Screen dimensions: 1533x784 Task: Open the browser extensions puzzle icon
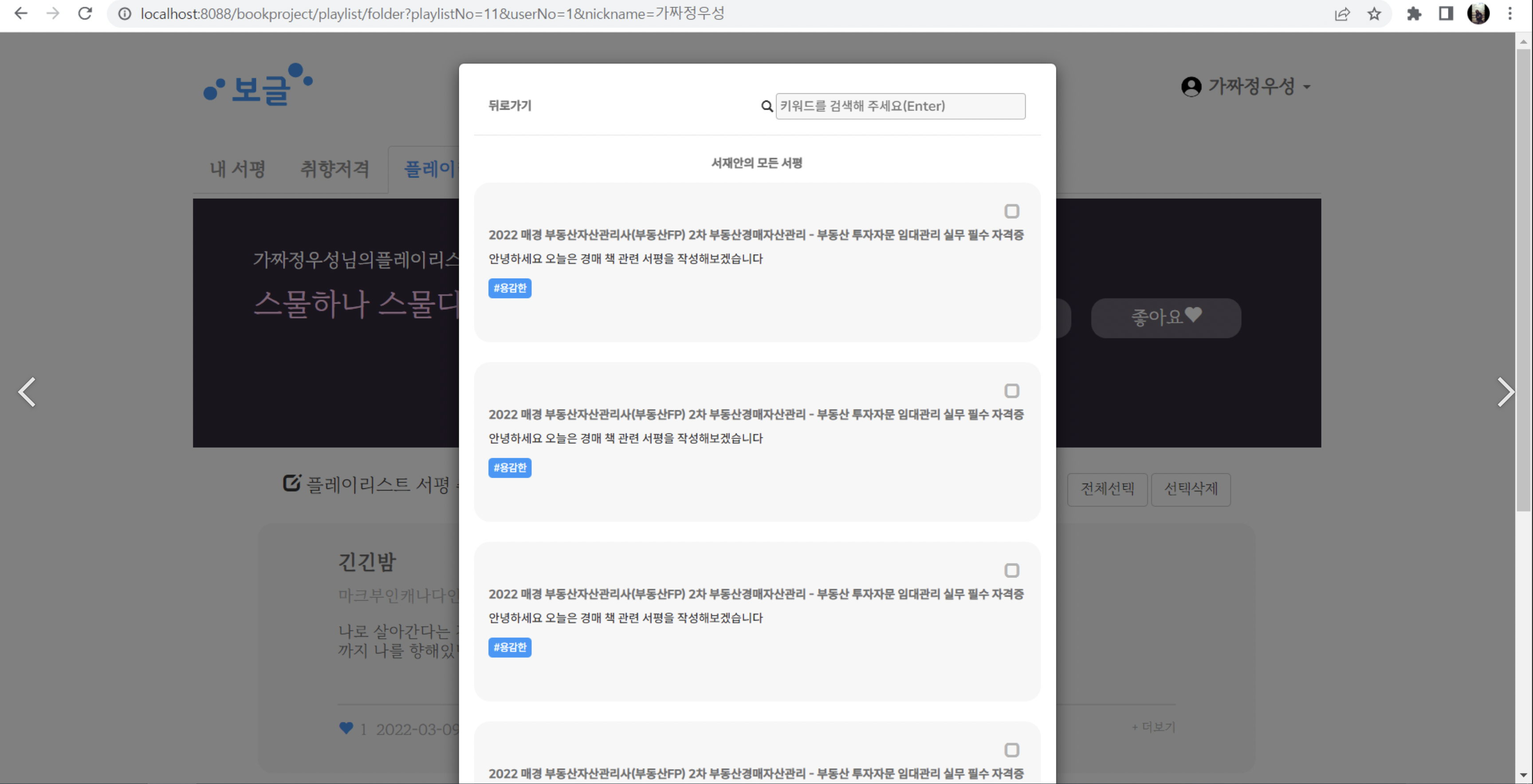tap(1414, 13)
